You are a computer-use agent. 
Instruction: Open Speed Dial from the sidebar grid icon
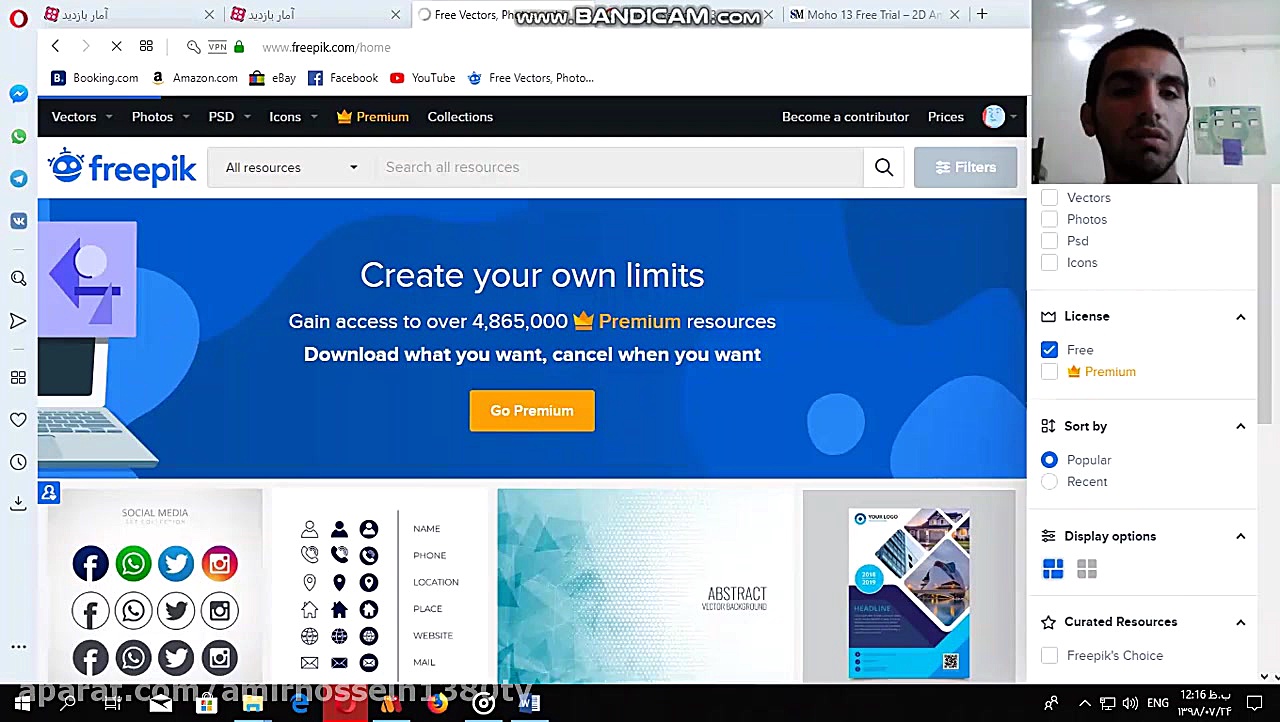pyautogui.click(x=18, y=377)
